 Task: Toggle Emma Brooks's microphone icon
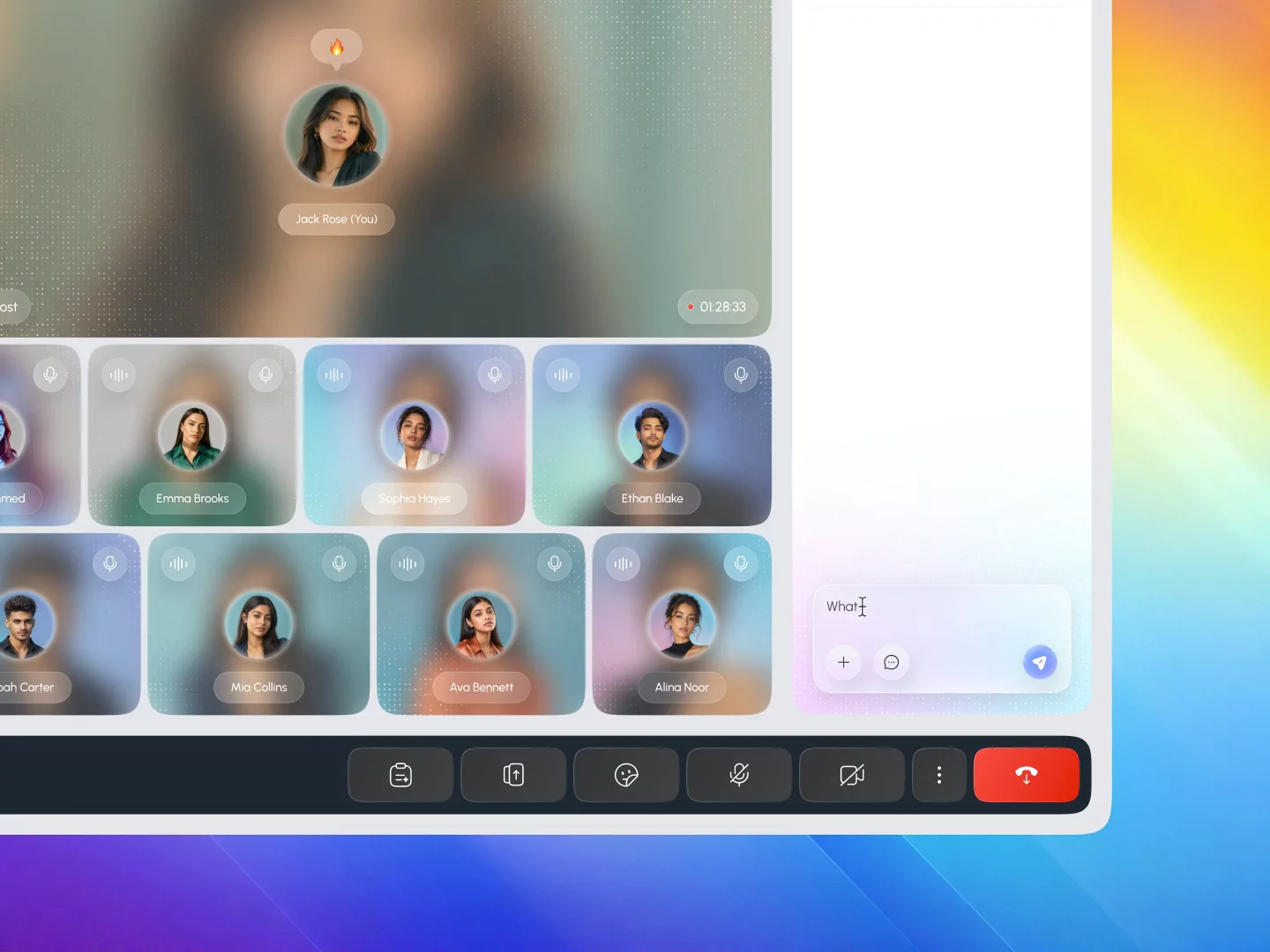[x=265, y=375]
